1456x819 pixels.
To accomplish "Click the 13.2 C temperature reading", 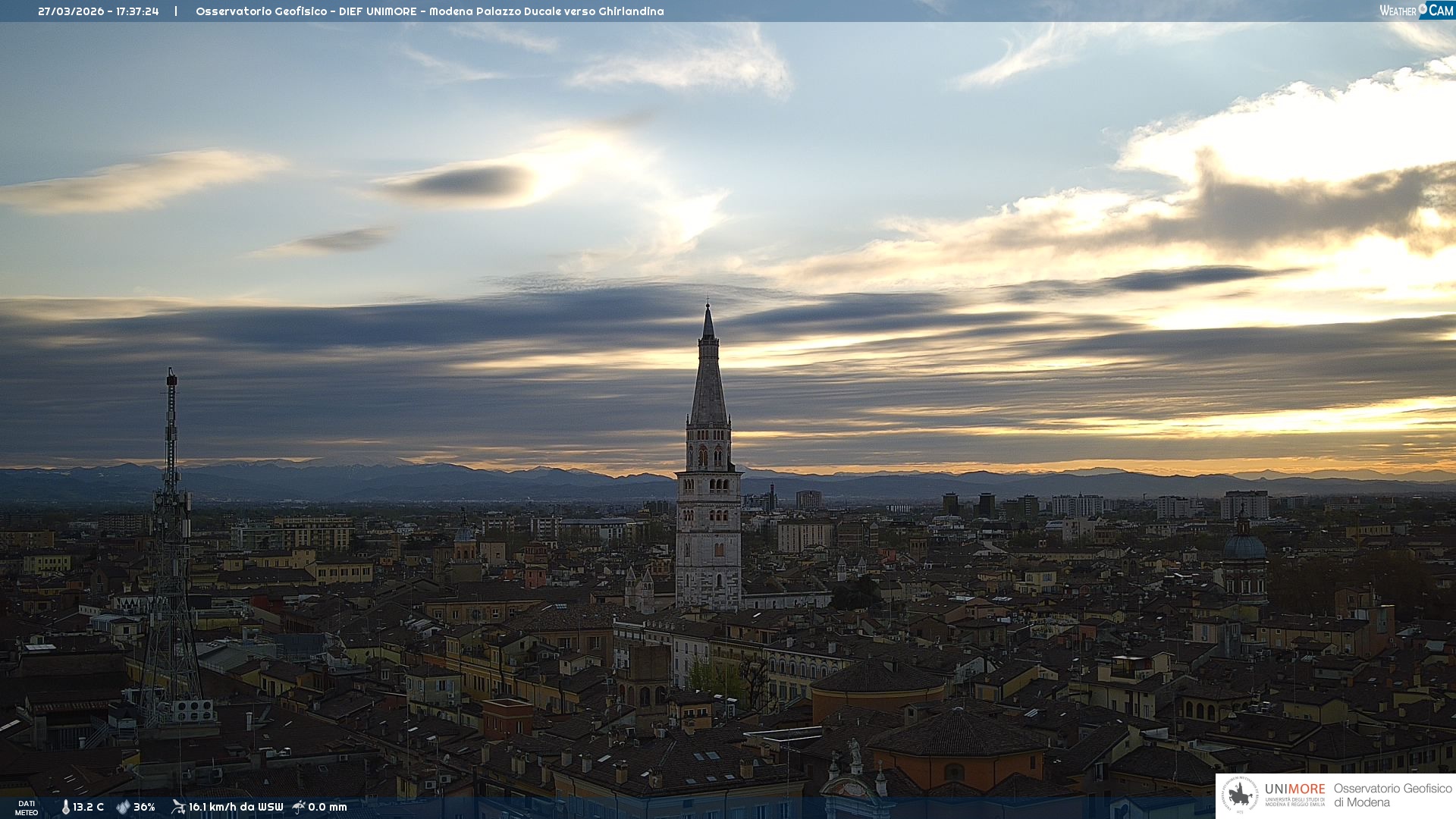I will coord(89,807).
